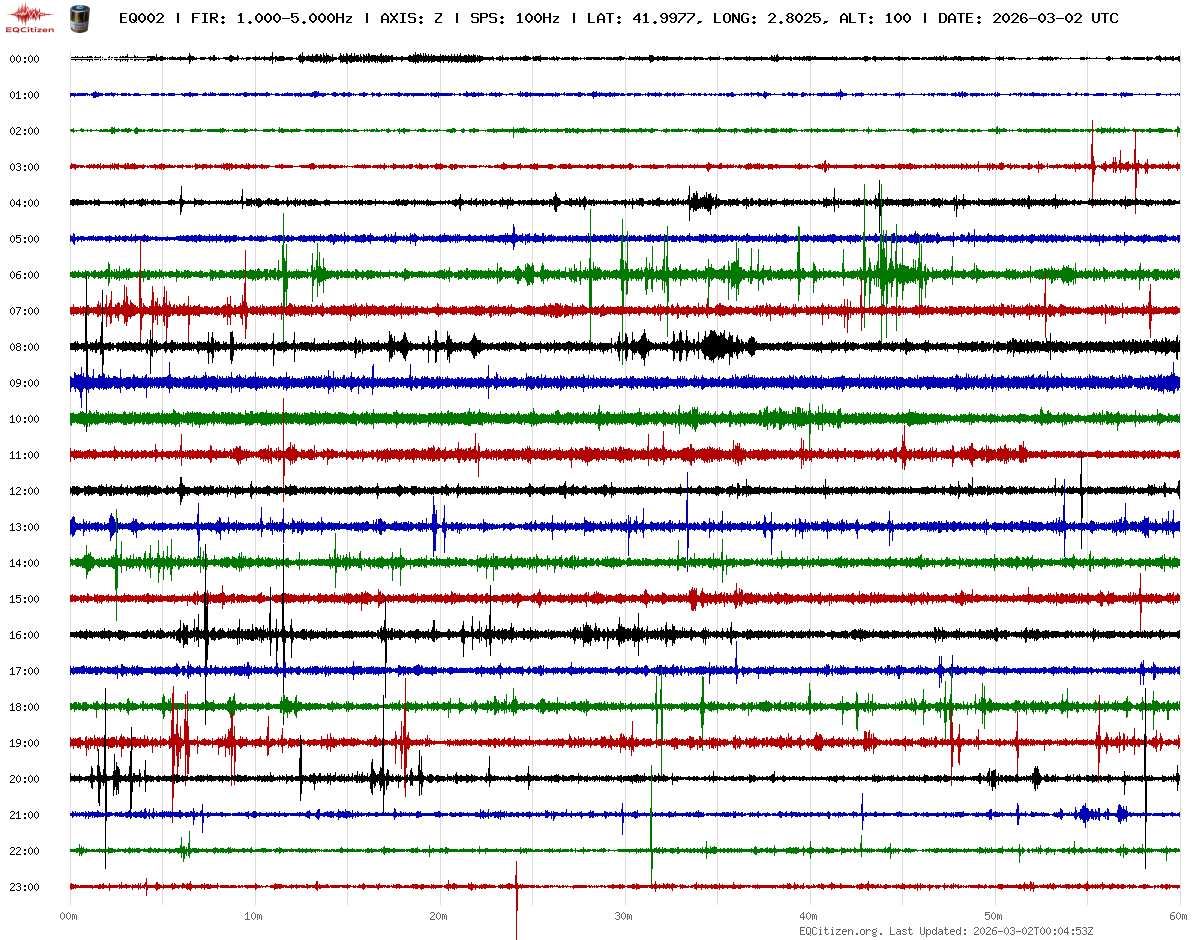Select the 23:00 hour row label

tap(24, 887)
